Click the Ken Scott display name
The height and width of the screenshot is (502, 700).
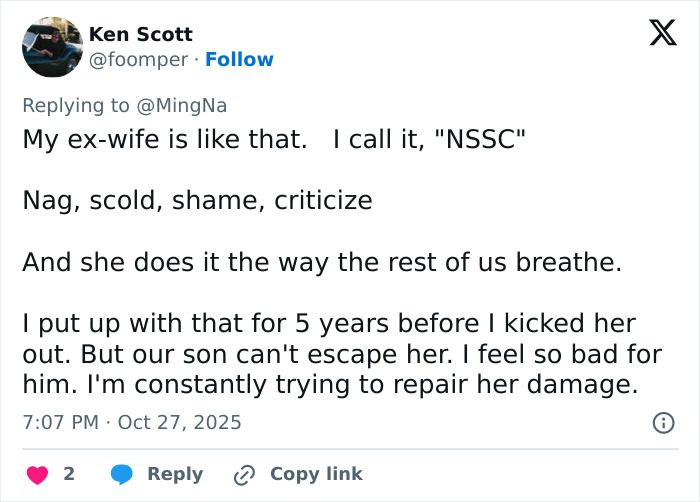click(141, 34)
